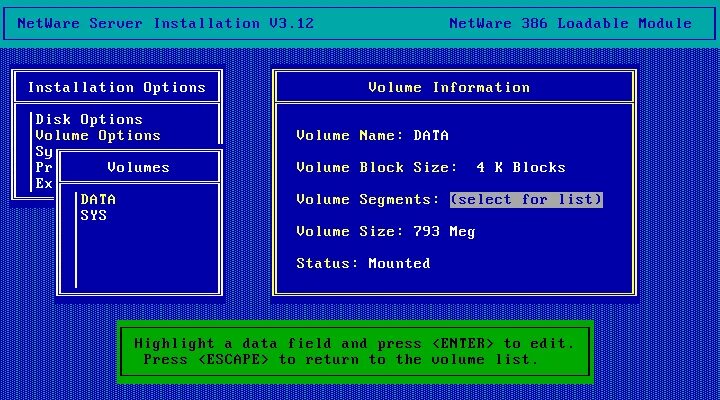Click the Volume Information title
Screen dimensions: 720x400
tap(449, 87)
